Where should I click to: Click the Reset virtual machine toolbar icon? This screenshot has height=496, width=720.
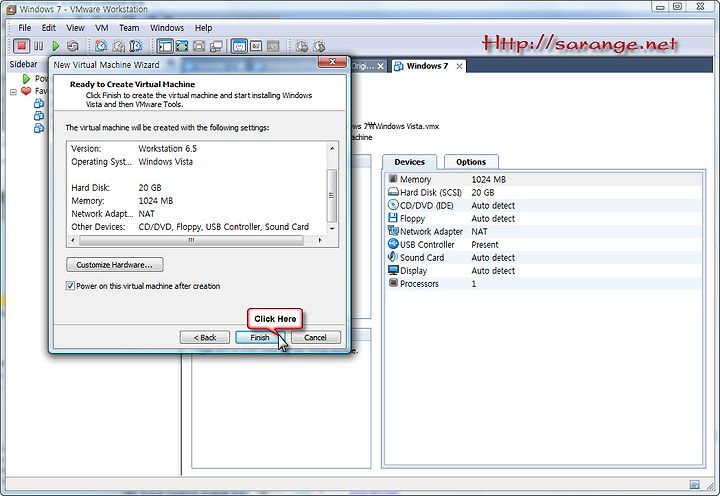point(73,46)
